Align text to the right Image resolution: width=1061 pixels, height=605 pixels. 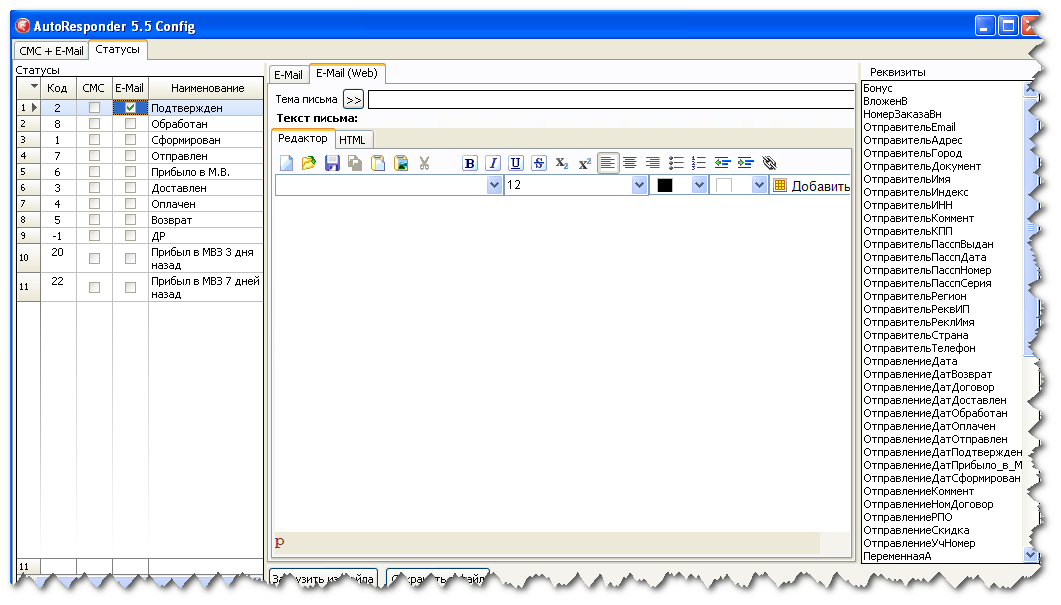pos(653,163)
